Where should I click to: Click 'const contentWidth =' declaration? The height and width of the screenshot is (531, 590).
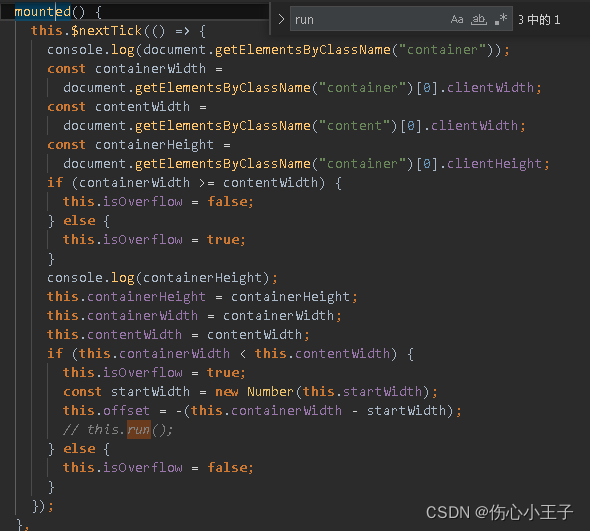pyautogui.click(x=127, y=107)
